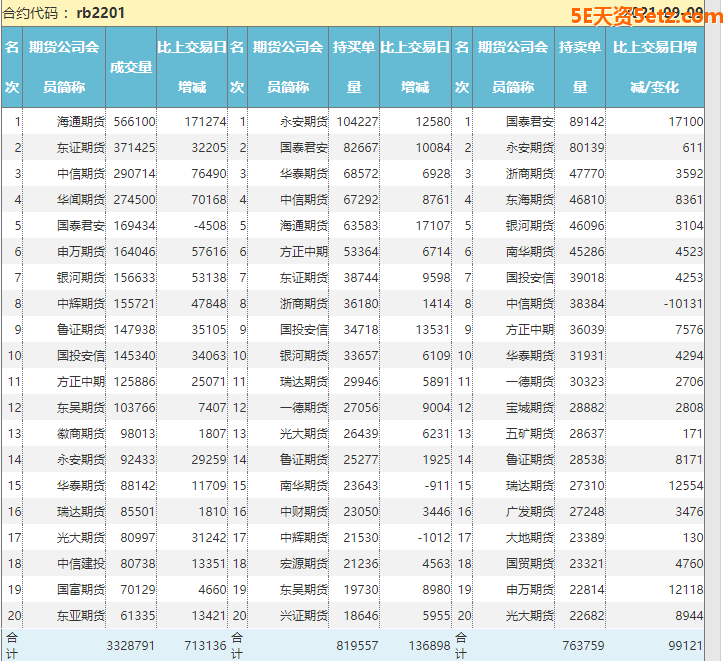This screenshot has height=661, width=725.
Task: Click volume change 171274 in row 1
Action: 206,122
